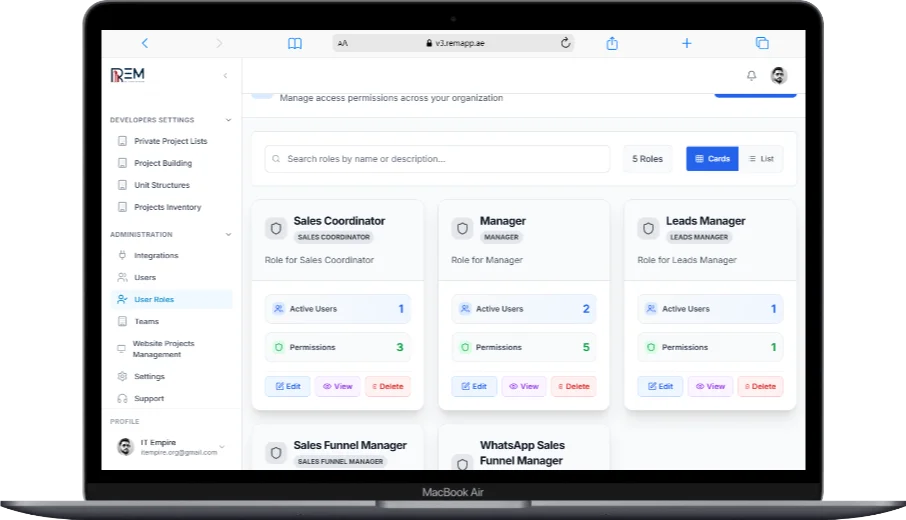The image size is (906, 520).
Task: Click Permissions row in Manager card
Action: (523, 347)
